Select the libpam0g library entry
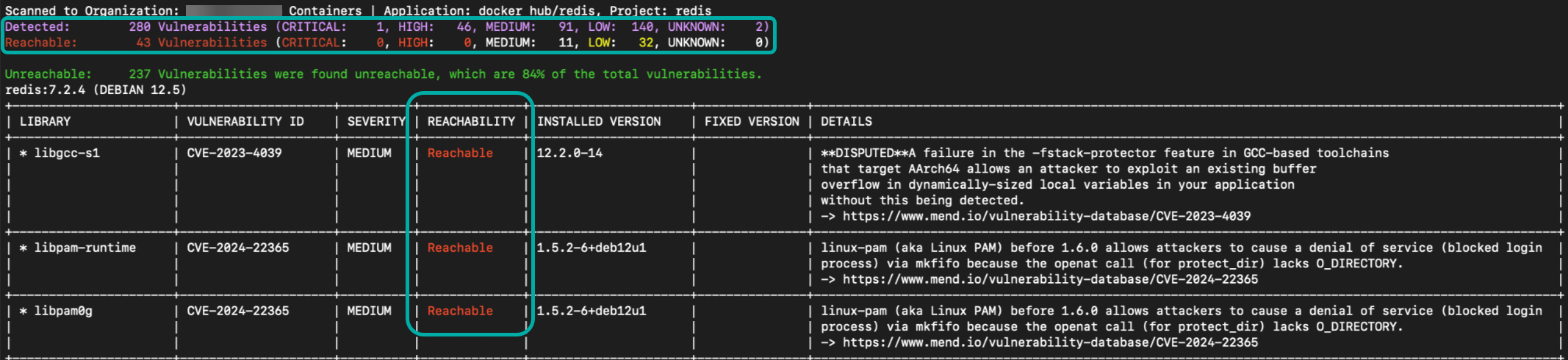The image size is (1568, 360). 63,311
